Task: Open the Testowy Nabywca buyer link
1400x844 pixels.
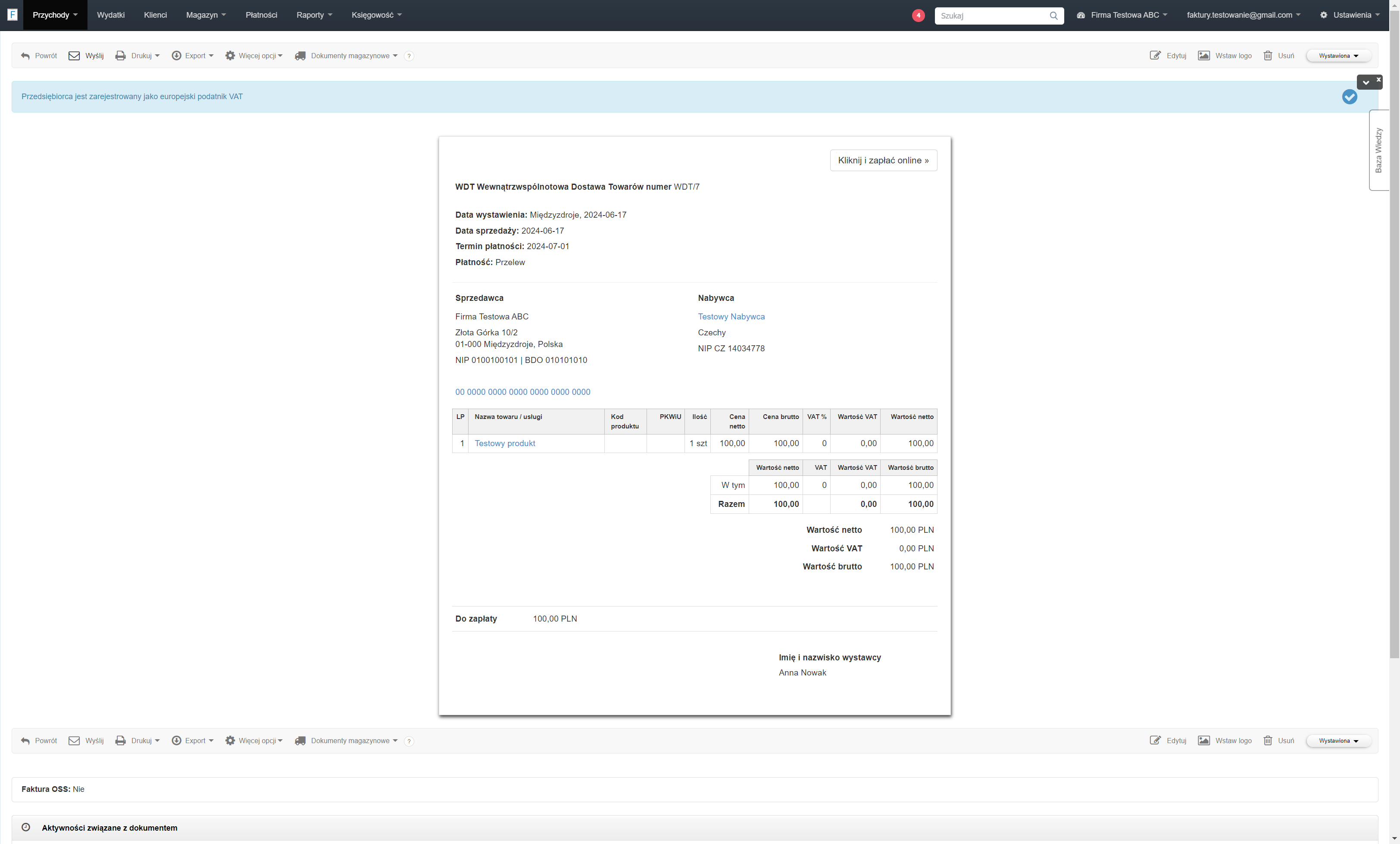Action: tap(731, 316)
